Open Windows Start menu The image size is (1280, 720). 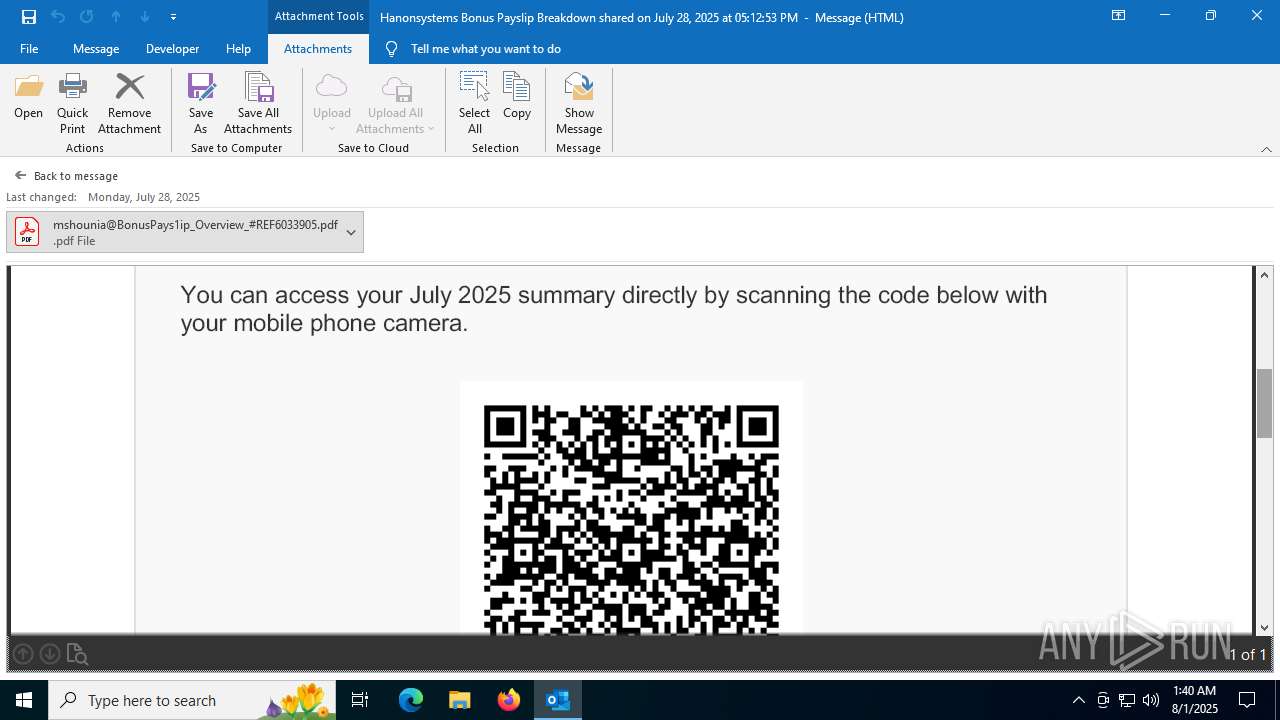point(24,700)
